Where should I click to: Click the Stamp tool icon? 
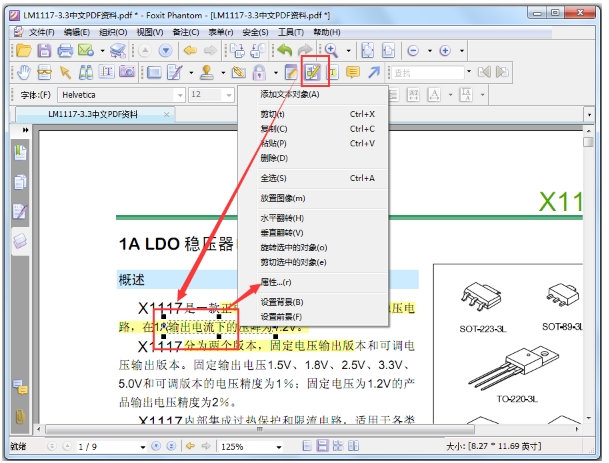(207, 72)
